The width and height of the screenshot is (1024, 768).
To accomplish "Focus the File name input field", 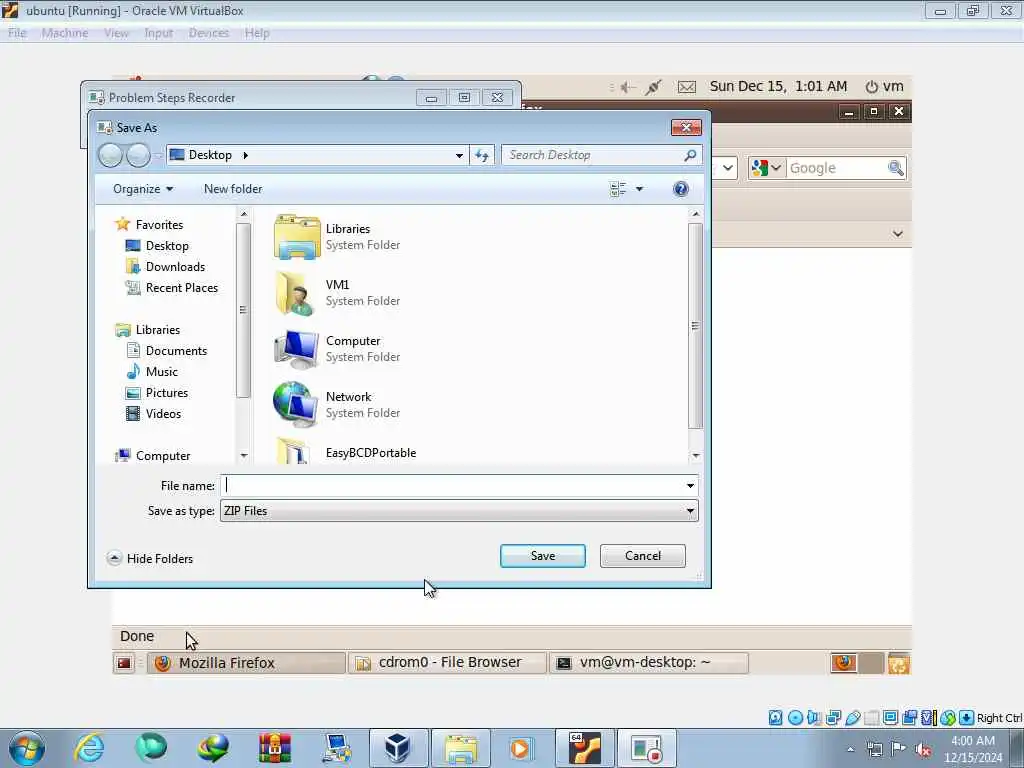I will [453, 486].
